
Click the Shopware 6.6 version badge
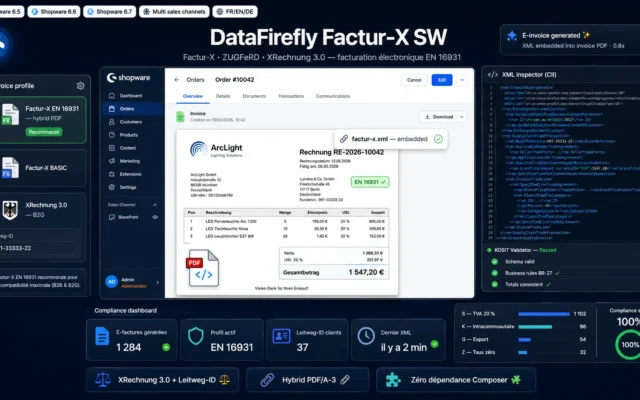tap(54, 11)
